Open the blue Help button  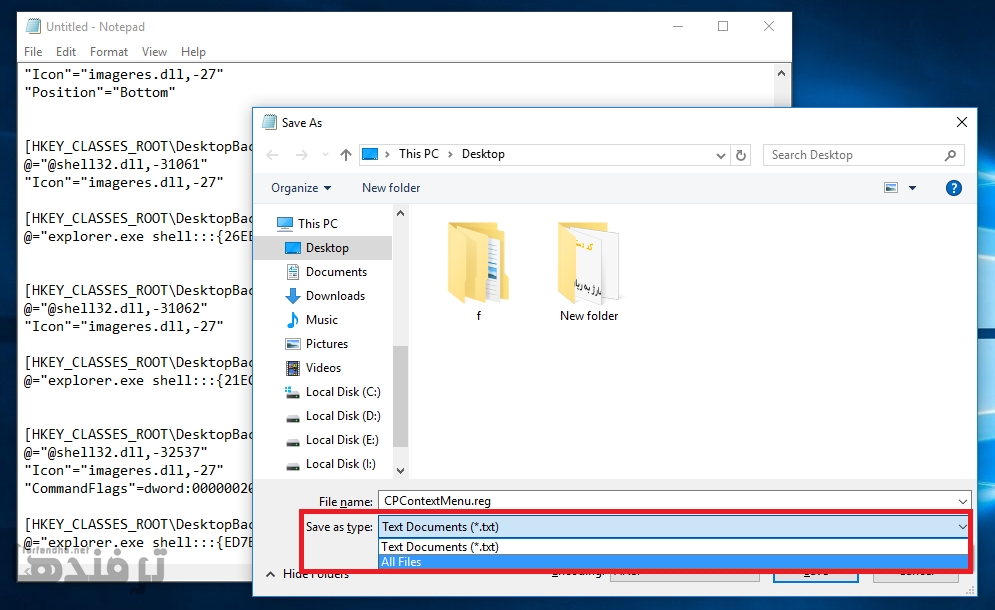(x=953, y=188)
